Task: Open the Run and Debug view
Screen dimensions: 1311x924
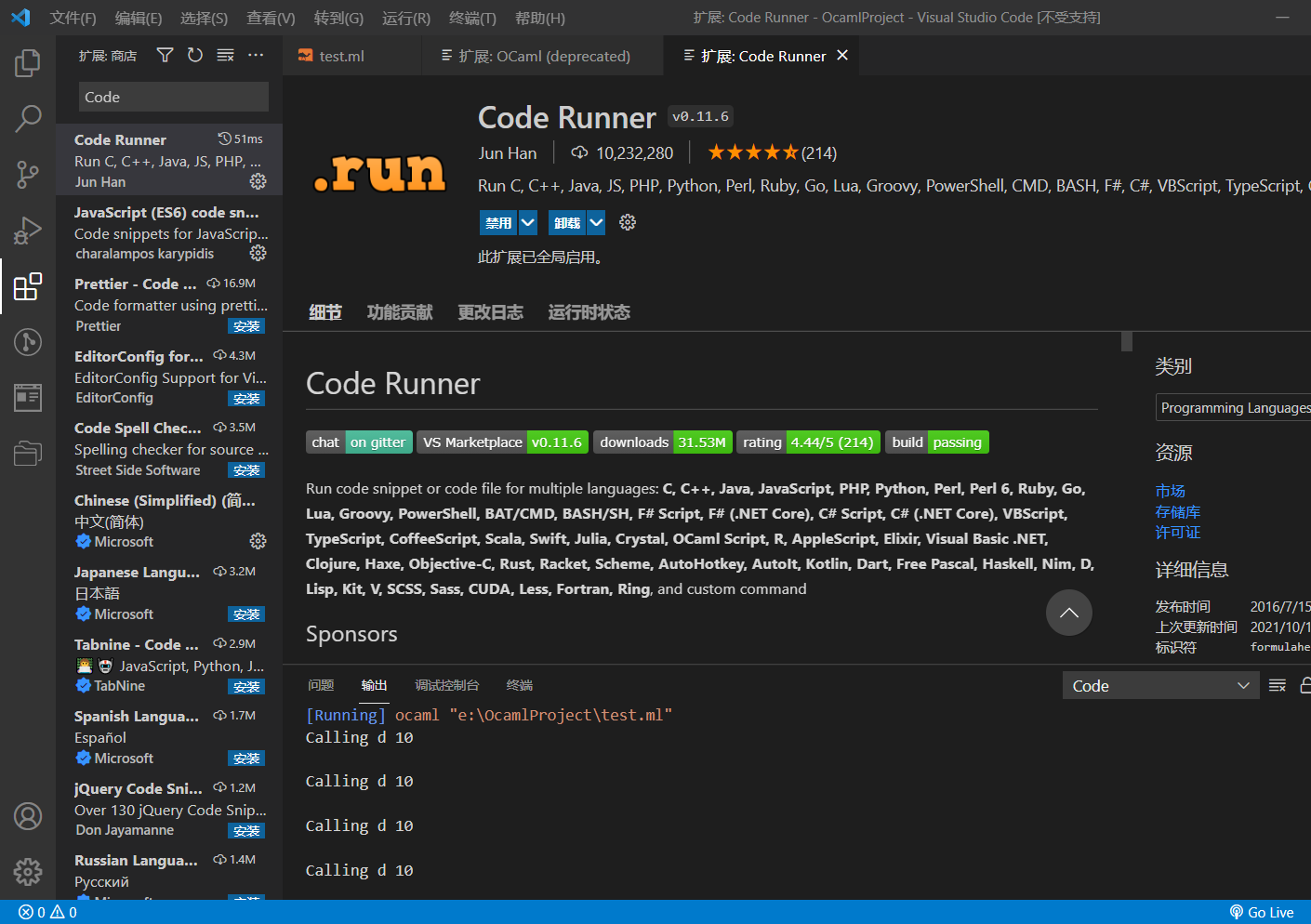Action: [x=27, y=231]
